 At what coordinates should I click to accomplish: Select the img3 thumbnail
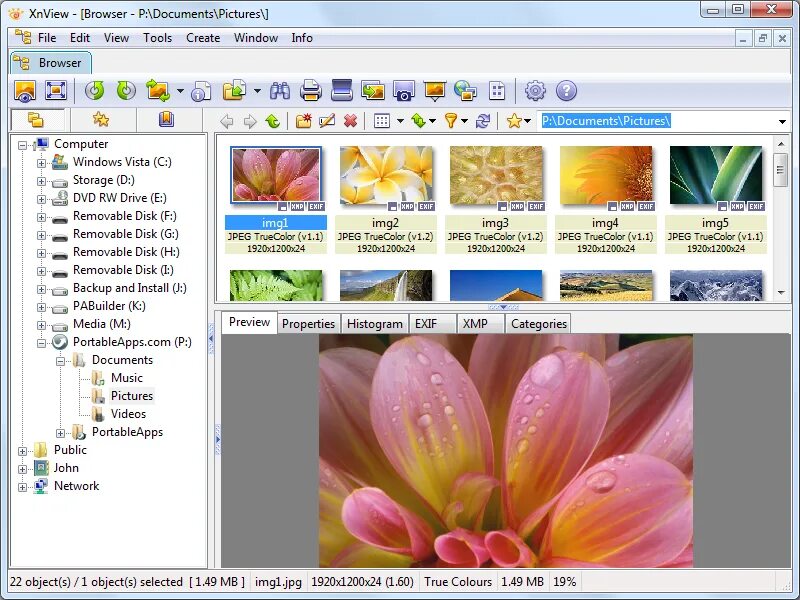click(497, 175)
